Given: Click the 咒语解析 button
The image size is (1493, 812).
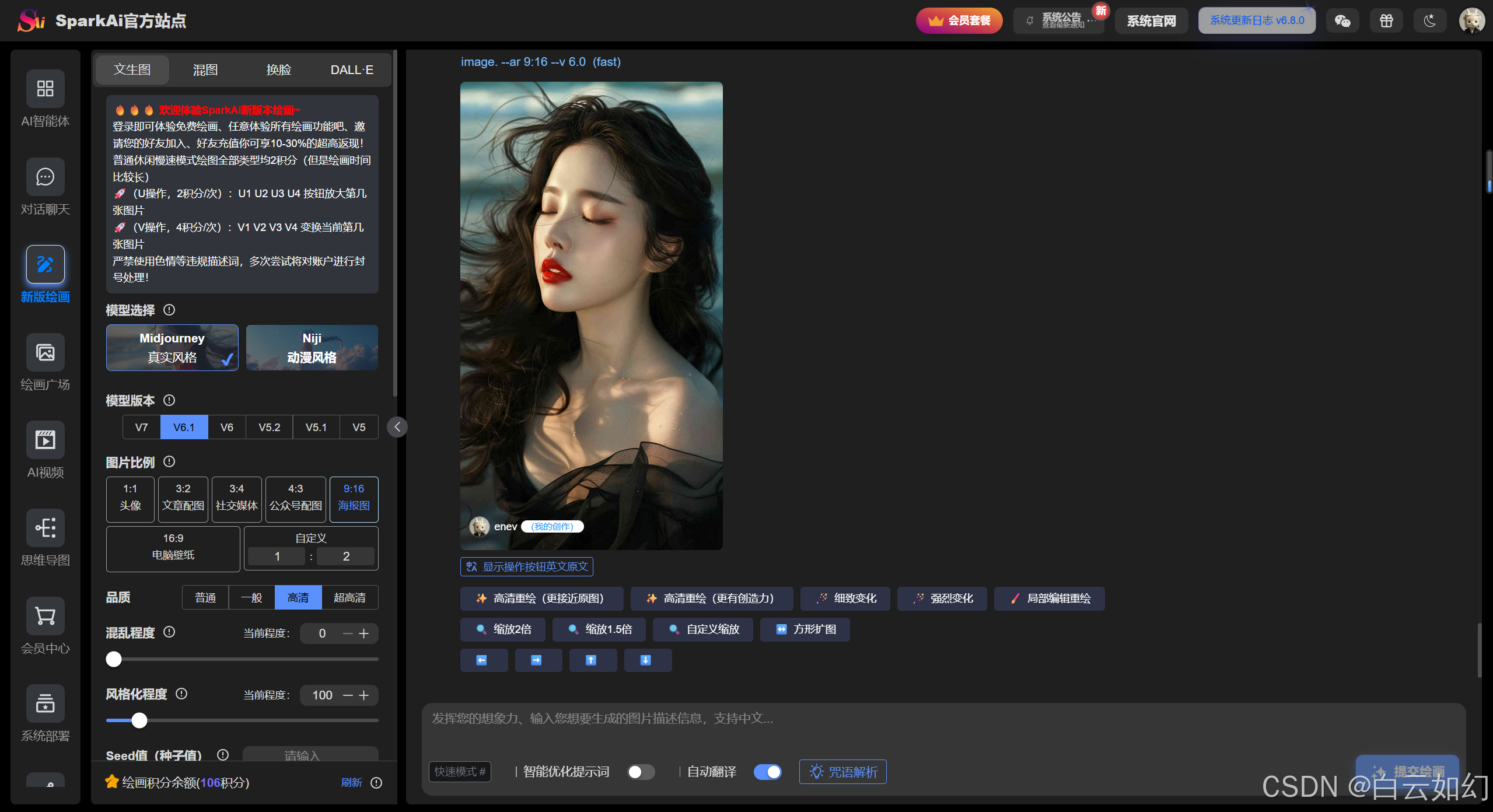Looking at the screenshot, I should pos(843,772).
